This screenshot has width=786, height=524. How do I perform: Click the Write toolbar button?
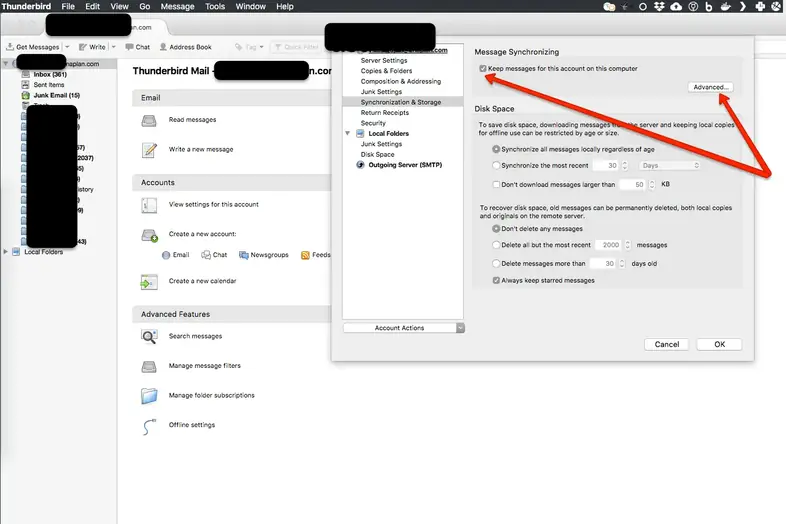tap(92, 47)
